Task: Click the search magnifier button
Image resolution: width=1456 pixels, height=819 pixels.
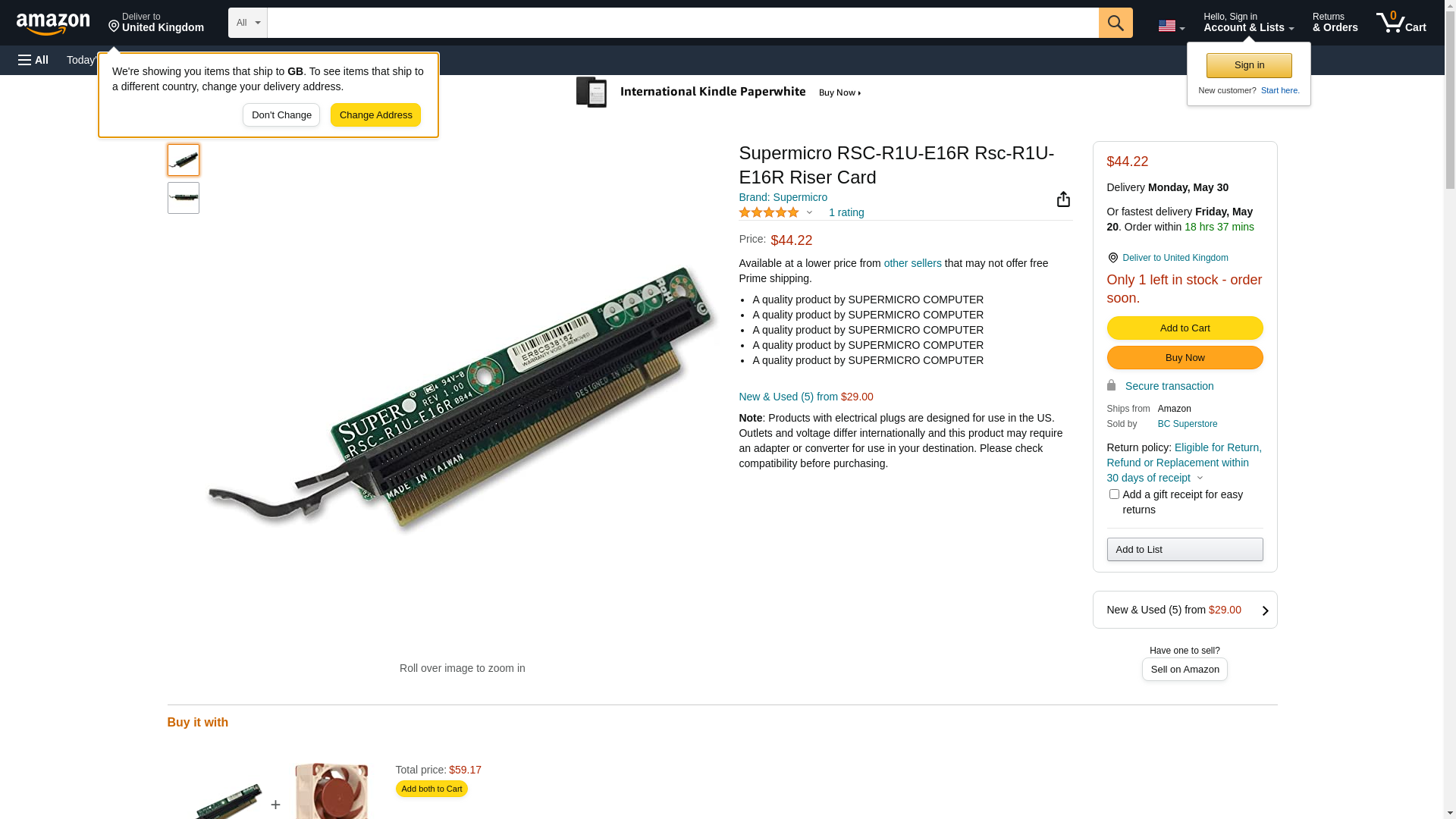Action: pos(1116,23)
